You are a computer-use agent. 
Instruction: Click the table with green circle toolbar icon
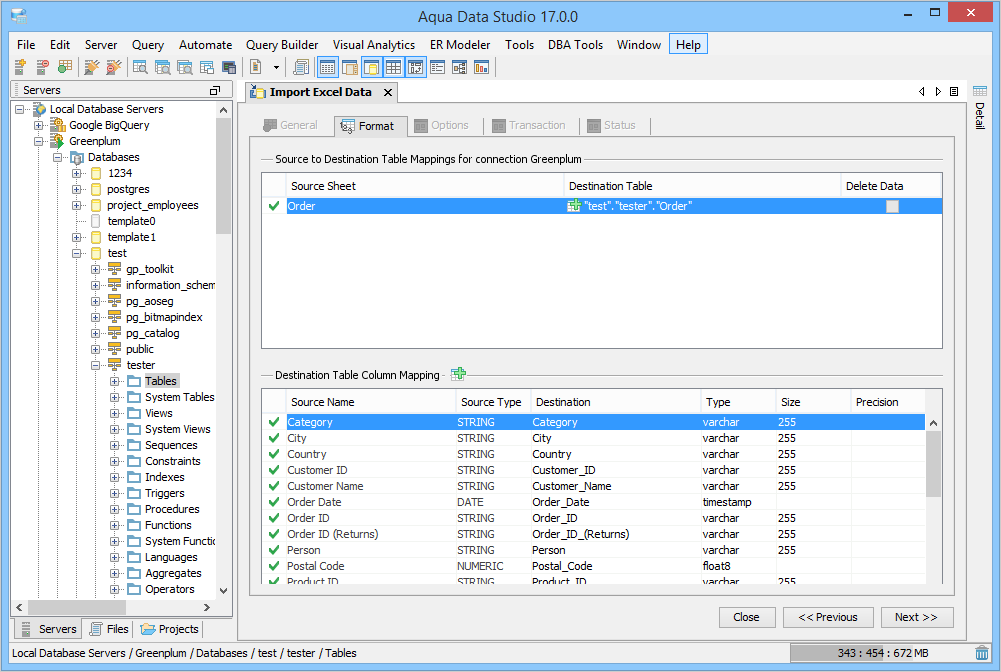pos(64,66)
